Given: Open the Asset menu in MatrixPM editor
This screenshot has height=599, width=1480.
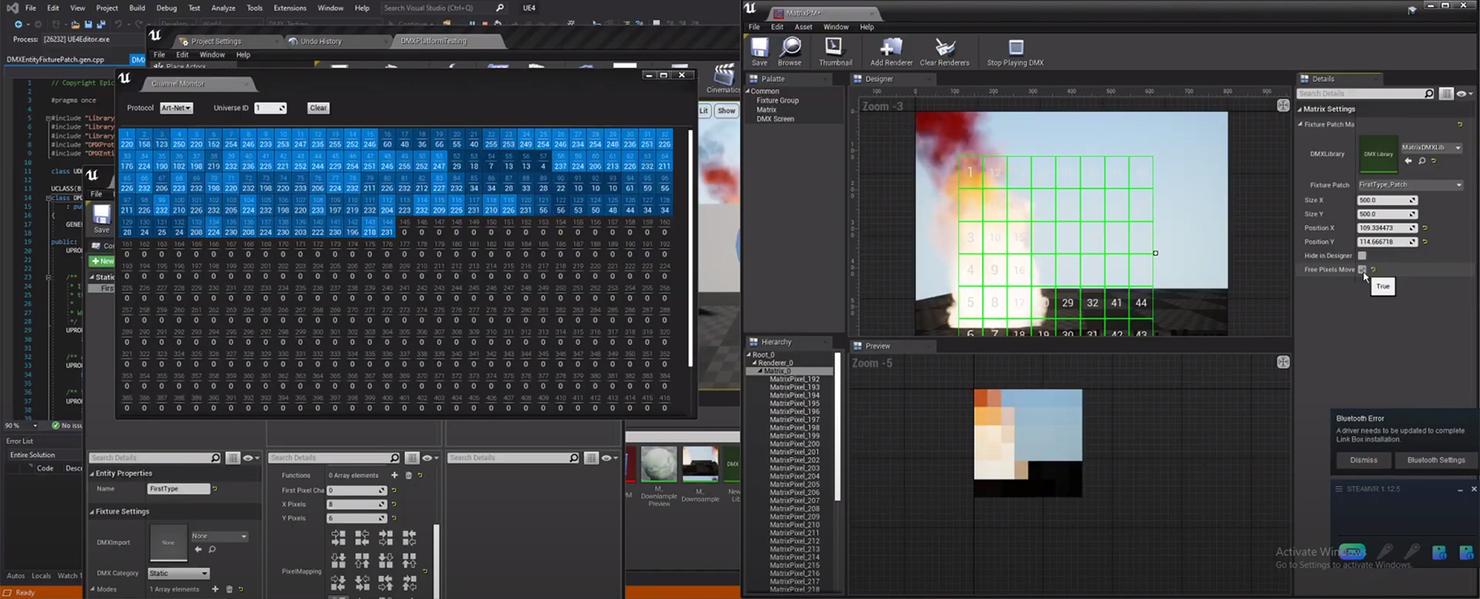Looking at the screenshot, I should (x=803, y=27).
